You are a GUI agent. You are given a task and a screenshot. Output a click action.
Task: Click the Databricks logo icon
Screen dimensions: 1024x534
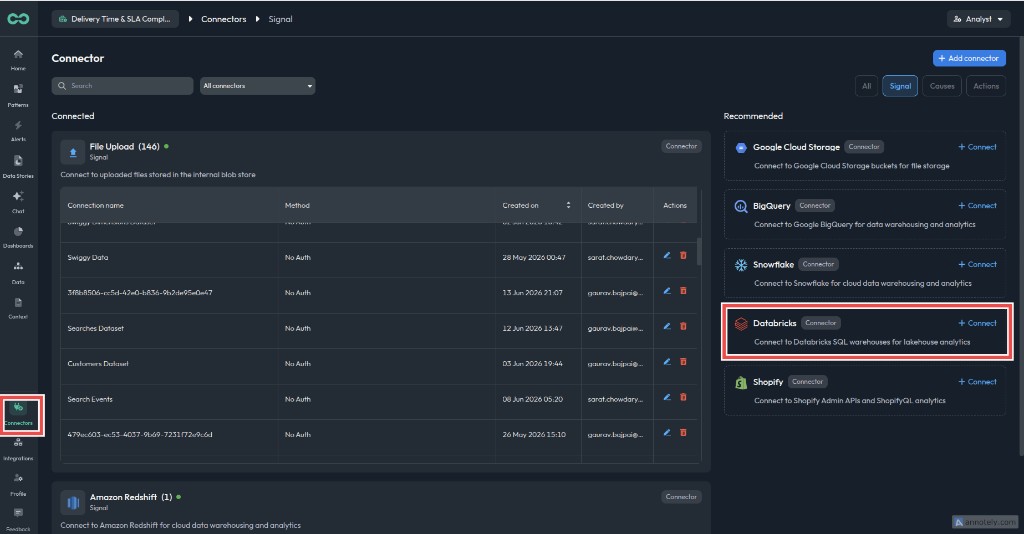[741, 324]
